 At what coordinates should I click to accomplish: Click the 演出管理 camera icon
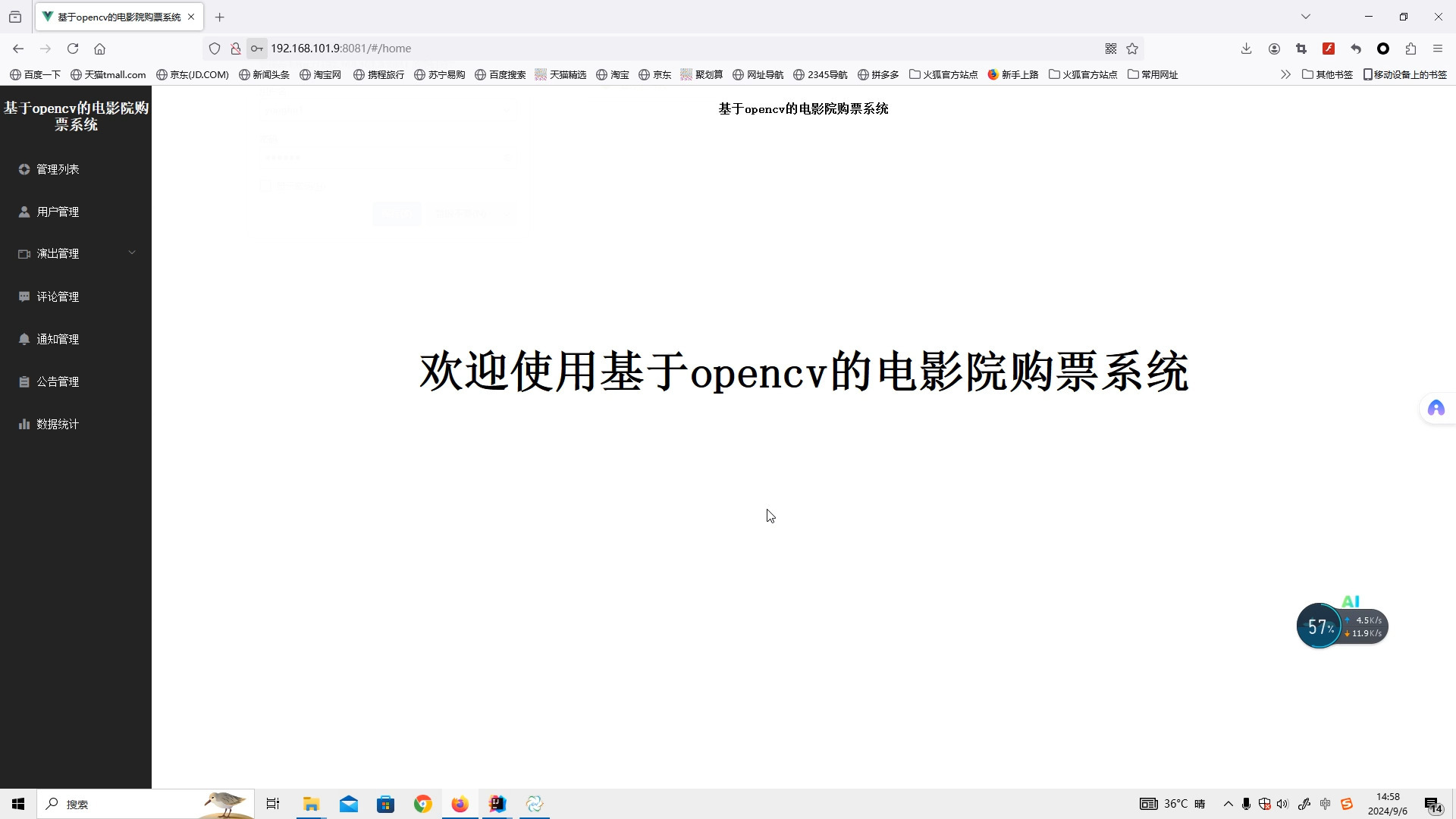[x=24, y=254]
